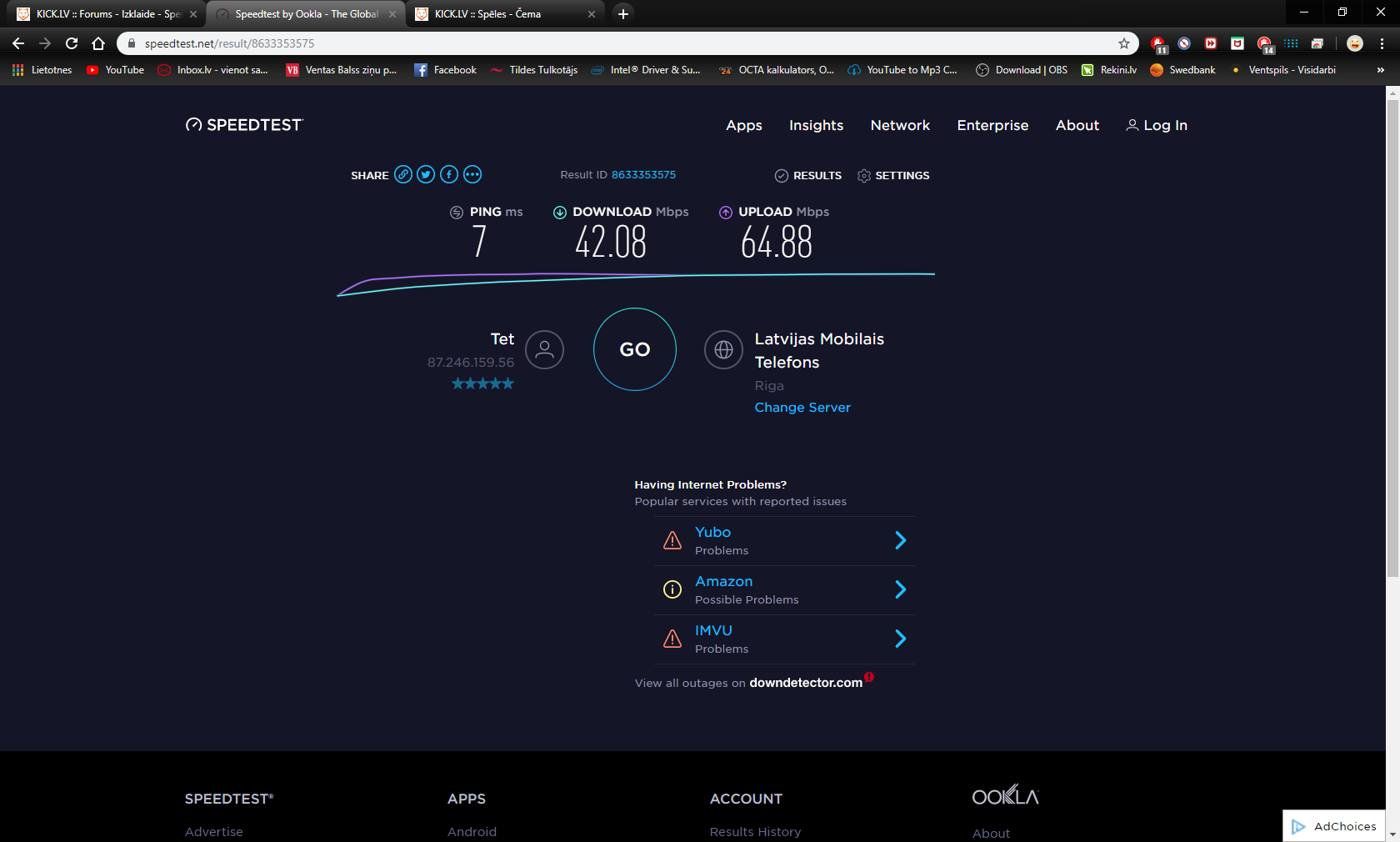Share result on Twitter

[x=426, y=174]
